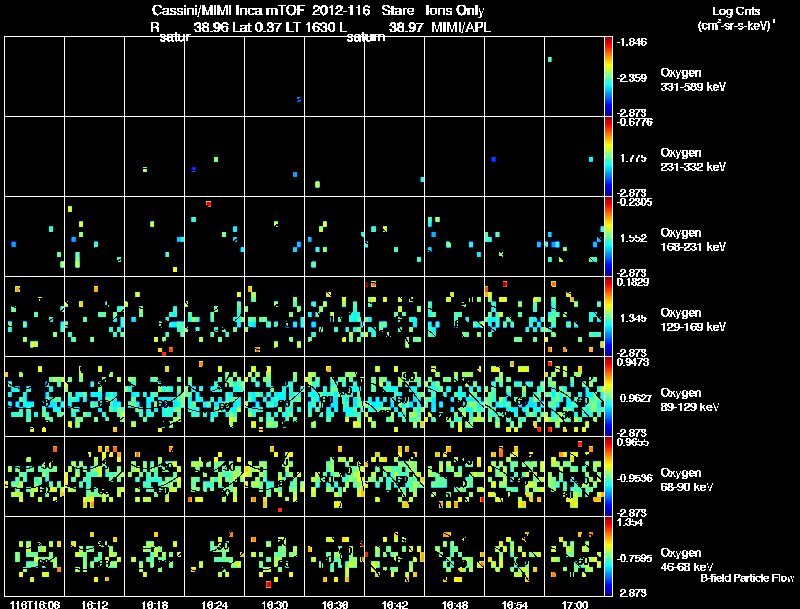Click the '1.345' color scale value

[633, 318]
